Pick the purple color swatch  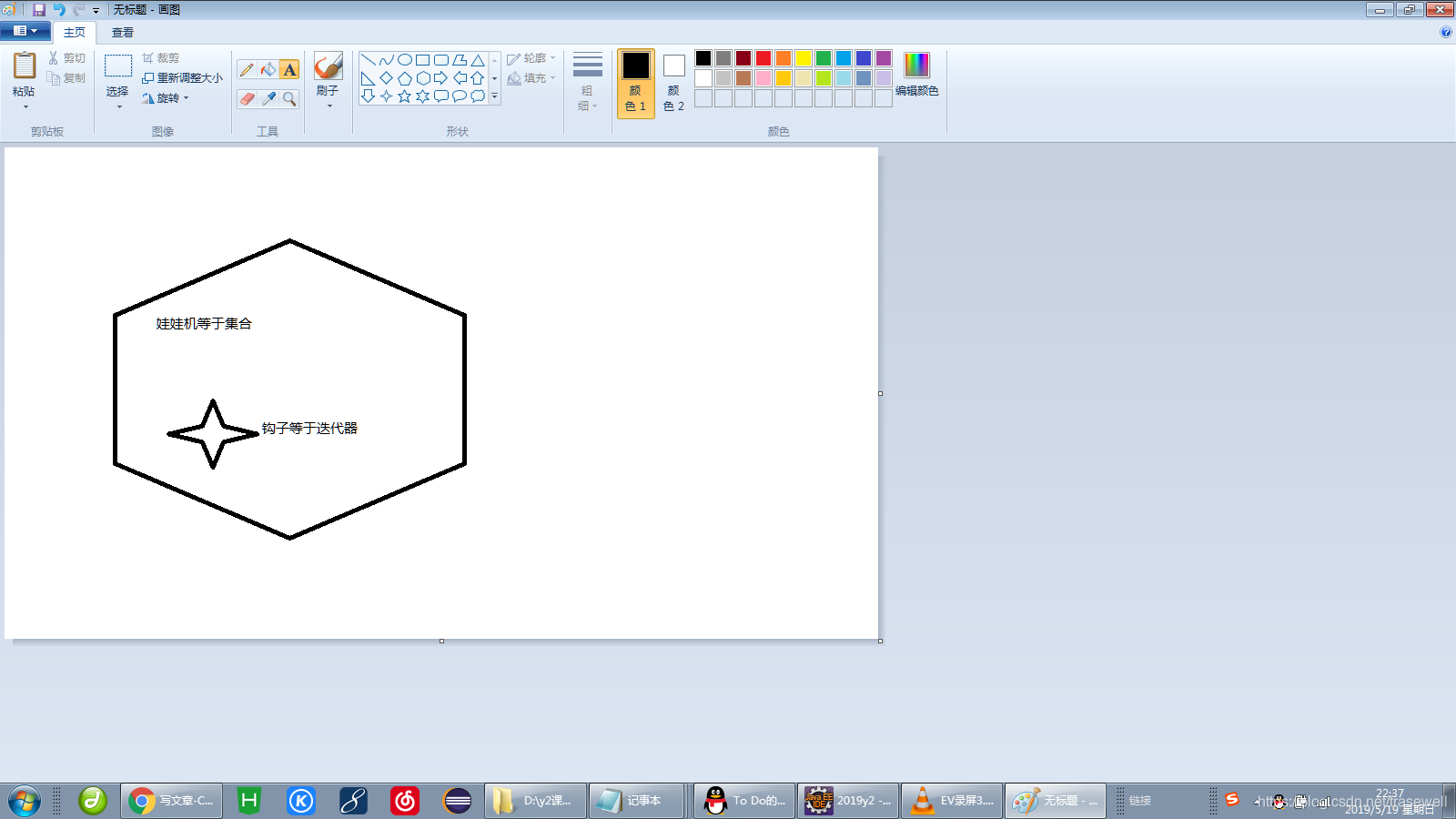coord(884,58)
